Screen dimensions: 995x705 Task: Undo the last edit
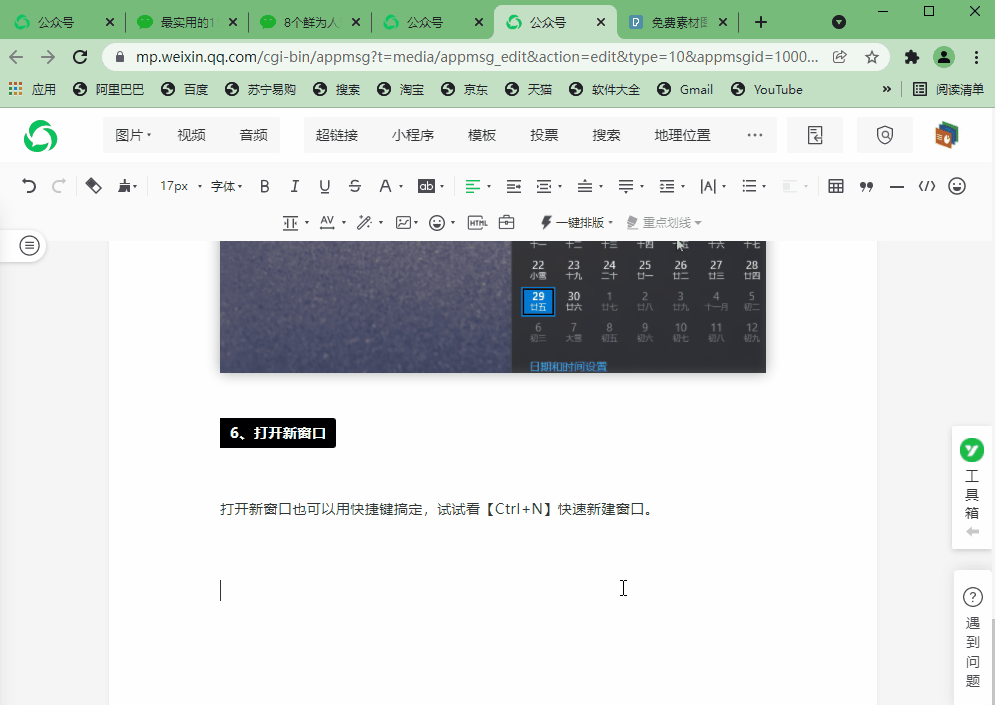(27, 186)
